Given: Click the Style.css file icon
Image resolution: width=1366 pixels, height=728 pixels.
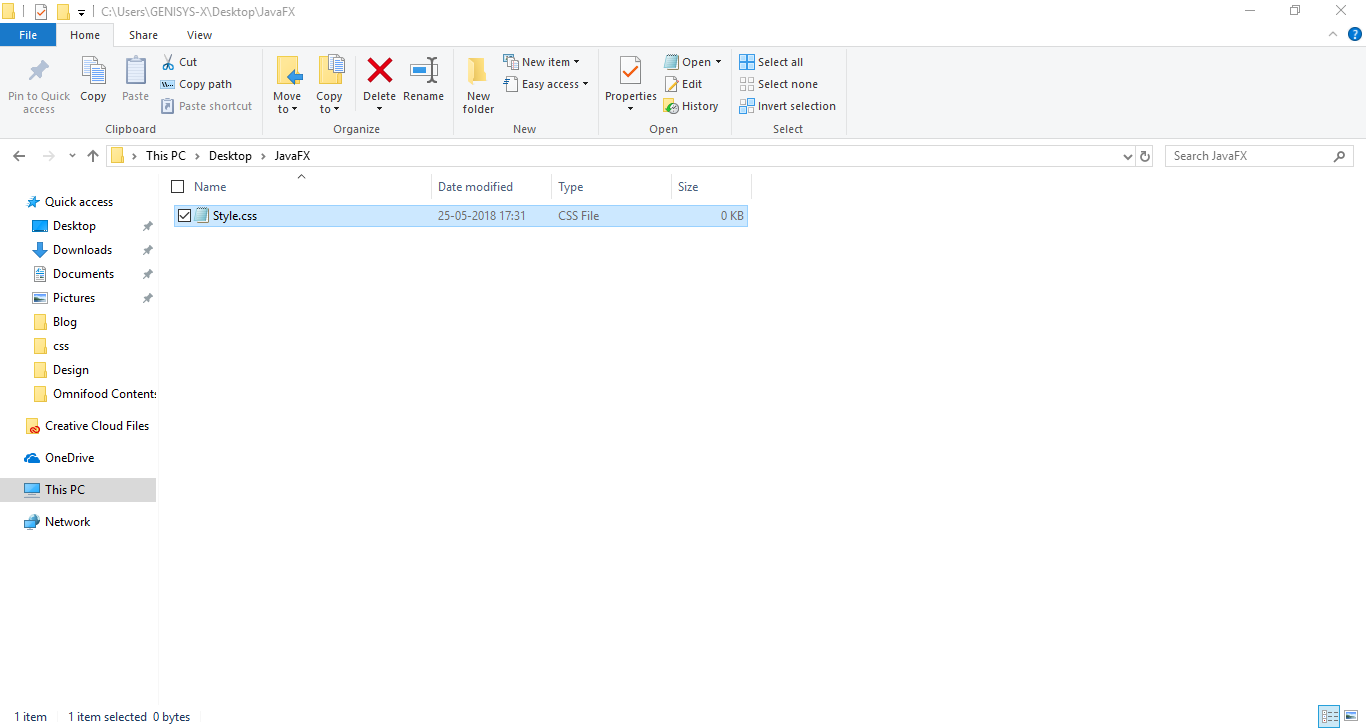Looking at the screenshot, I should pos(203,215).
